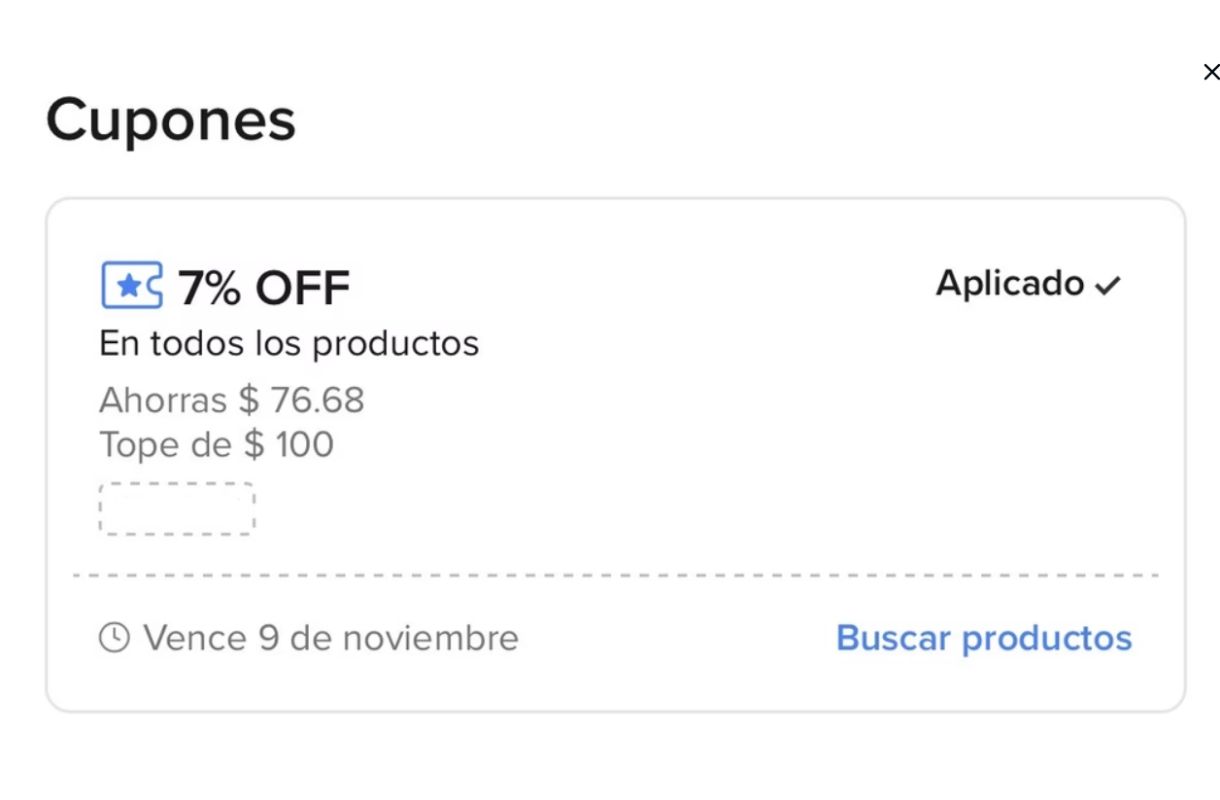The width and height of the screenshot is (1220, 800).
Task: Open the savings breakdown under Ahorras
Action: (232, 399)
